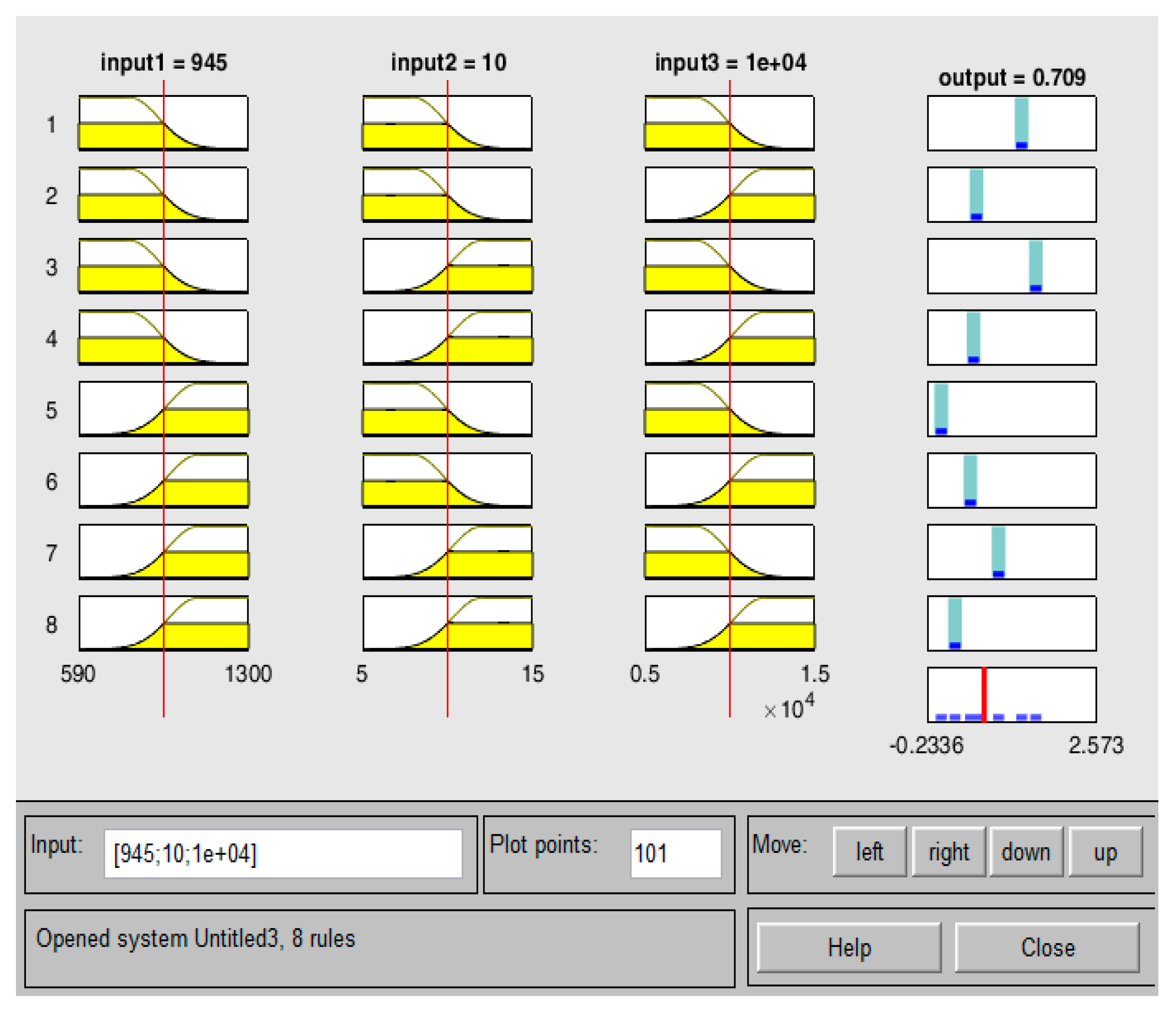
Task: Click rule 2 output plot
Action: pos(1011,195)
